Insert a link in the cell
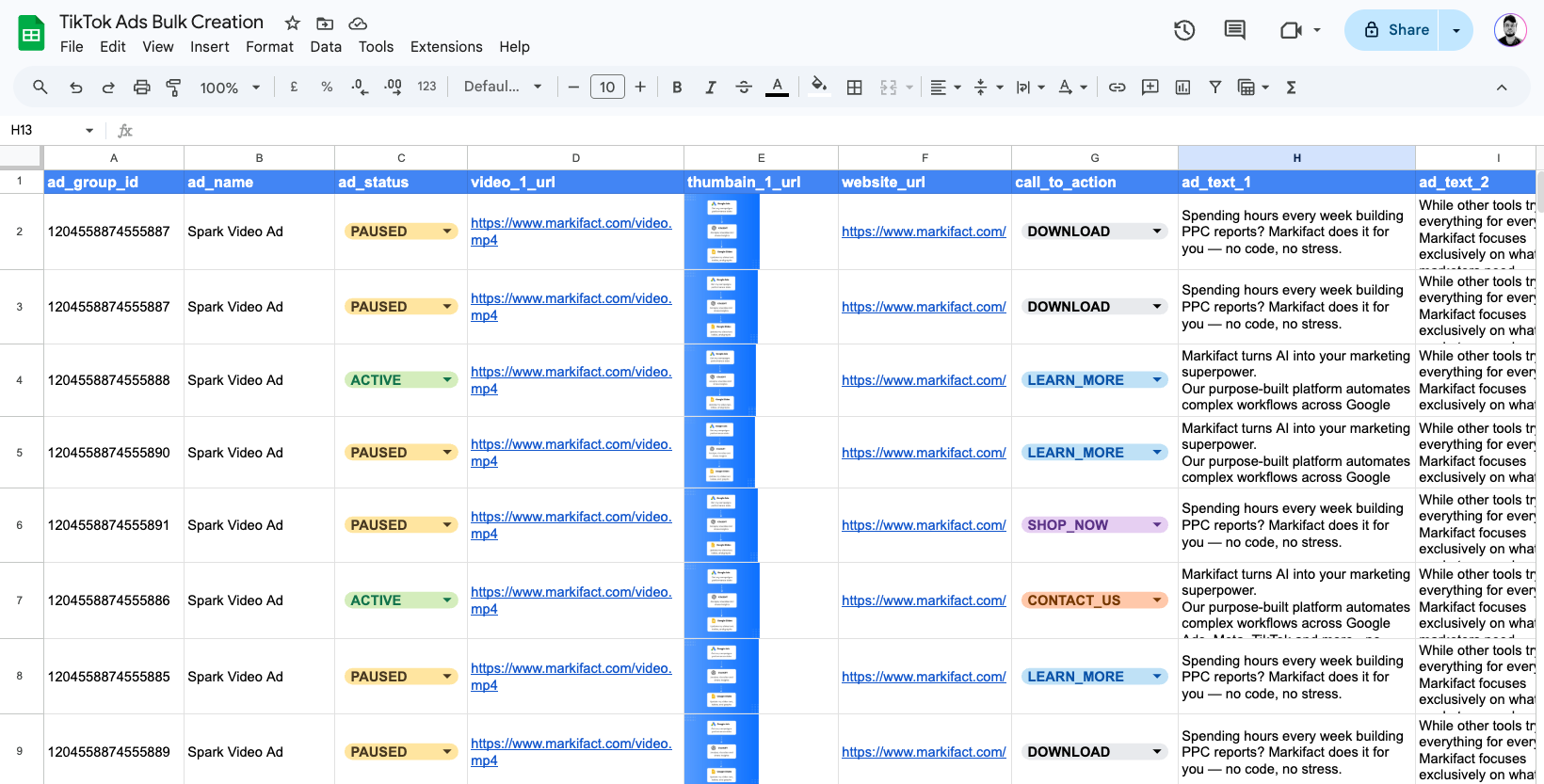This screenshot has height=784, width=1544. coord(1117,87)
